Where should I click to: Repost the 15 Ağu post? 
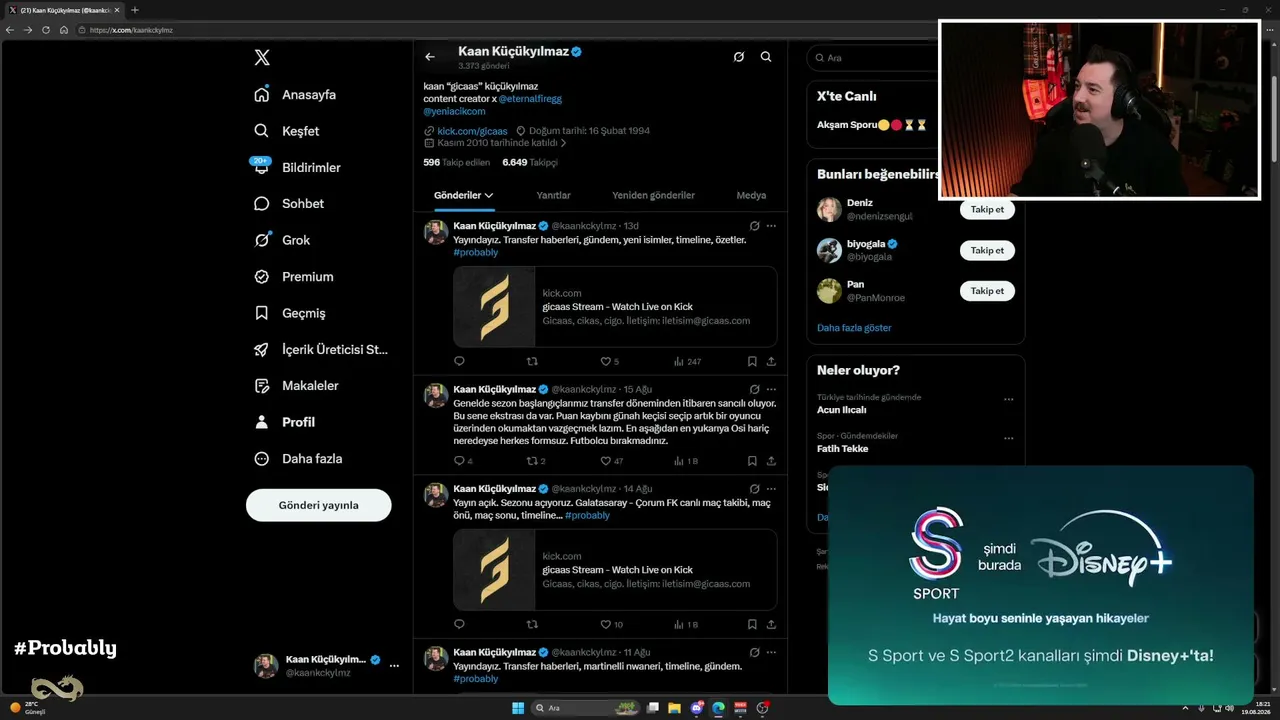(x=536, y=461)
